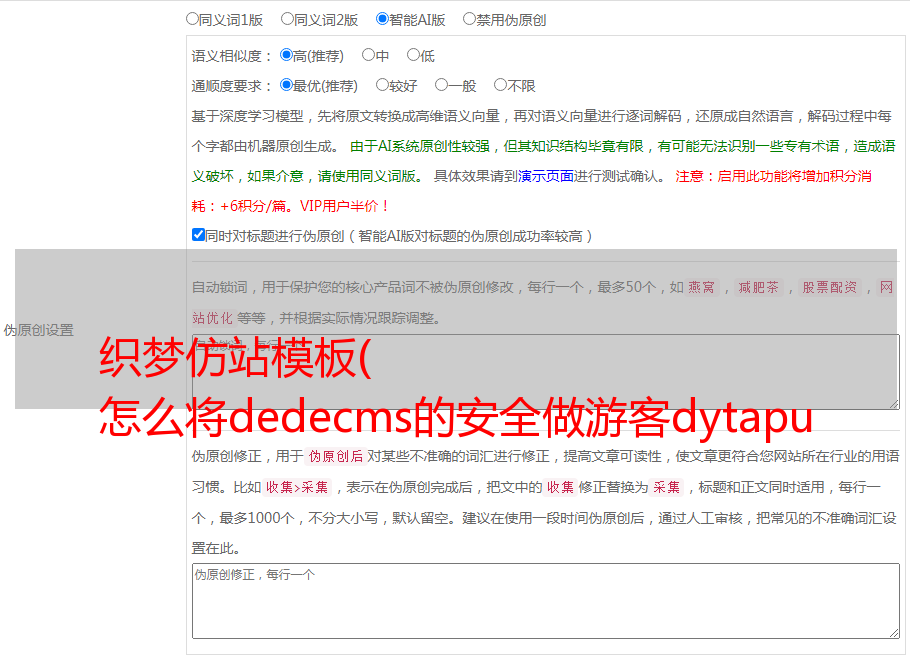Toggle 同时对标题进行伪原创 checkbox

tap(198, 235)
